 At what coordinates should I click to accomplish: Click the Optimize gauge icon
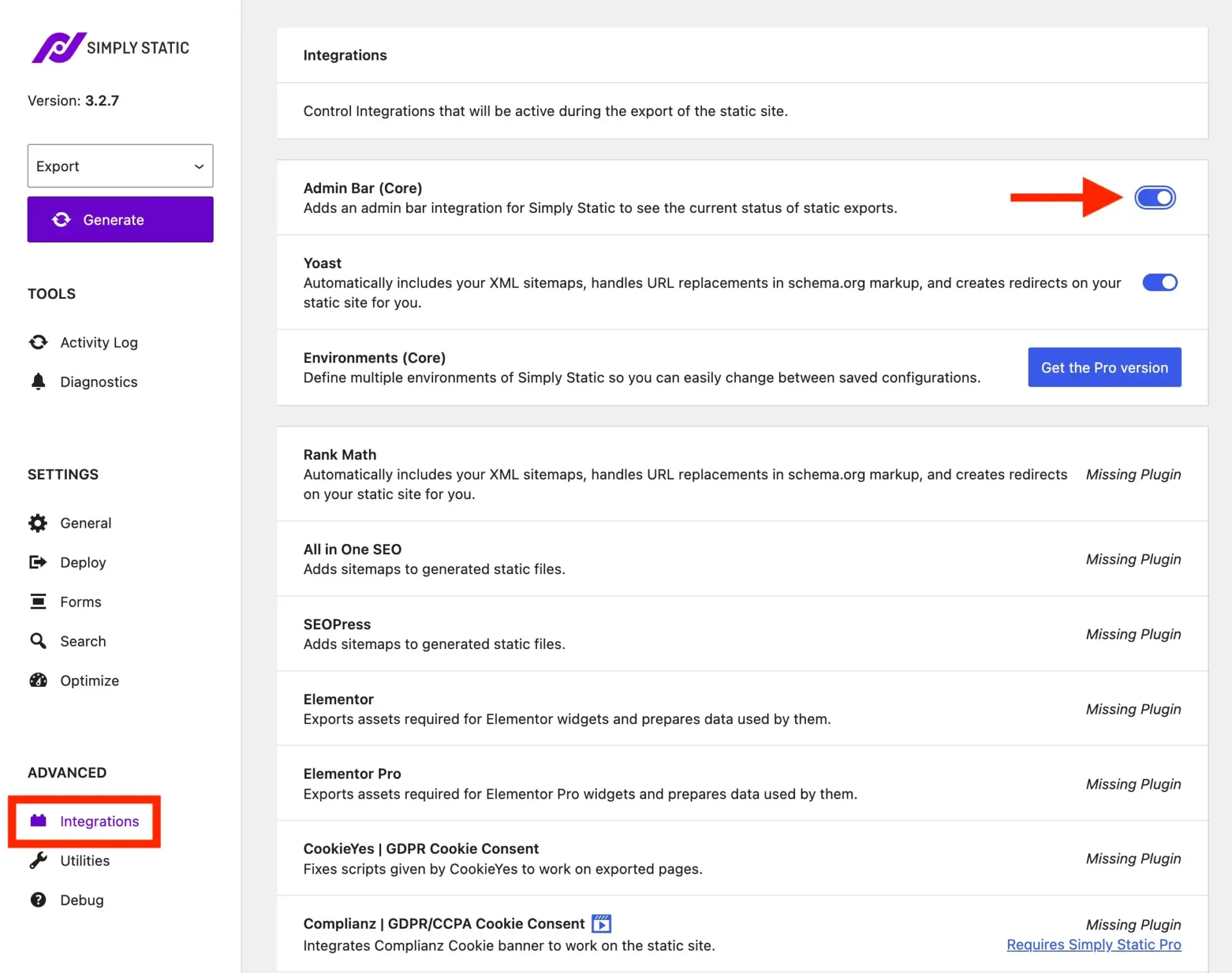[x=38, y=681]
